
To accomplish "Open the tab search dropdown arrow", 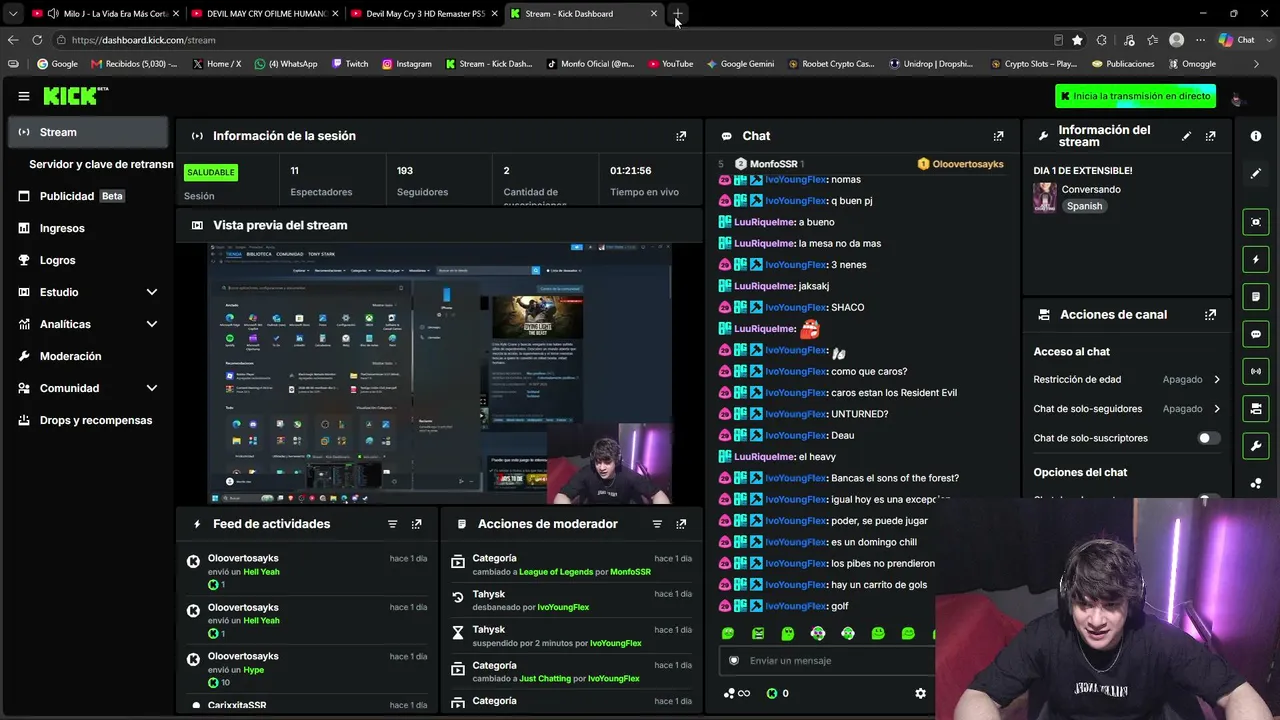I will [13, 14].
